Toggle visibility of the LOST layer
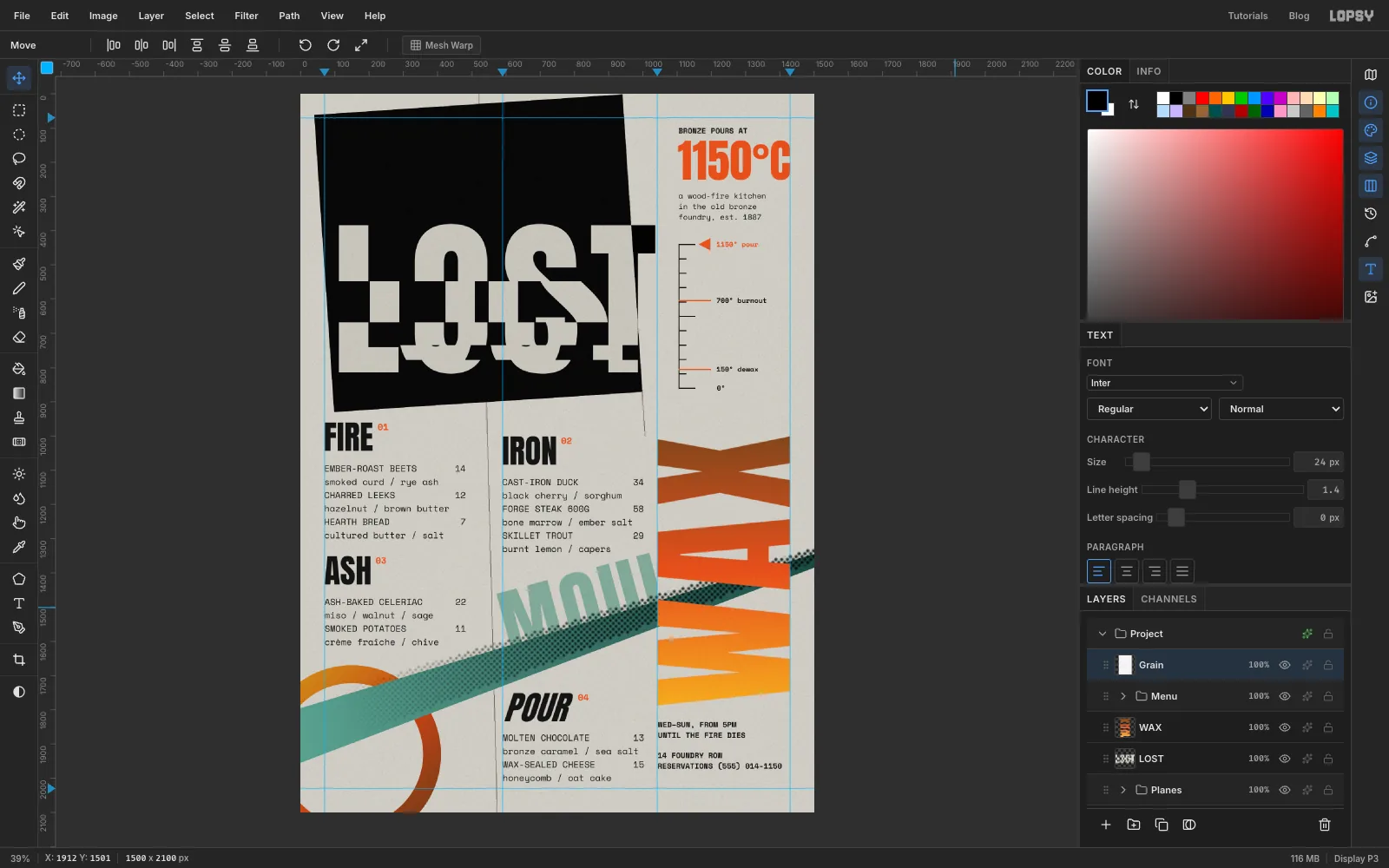Image resolution: width=1389 pixels, height=868 pixels. [1285, 759]
